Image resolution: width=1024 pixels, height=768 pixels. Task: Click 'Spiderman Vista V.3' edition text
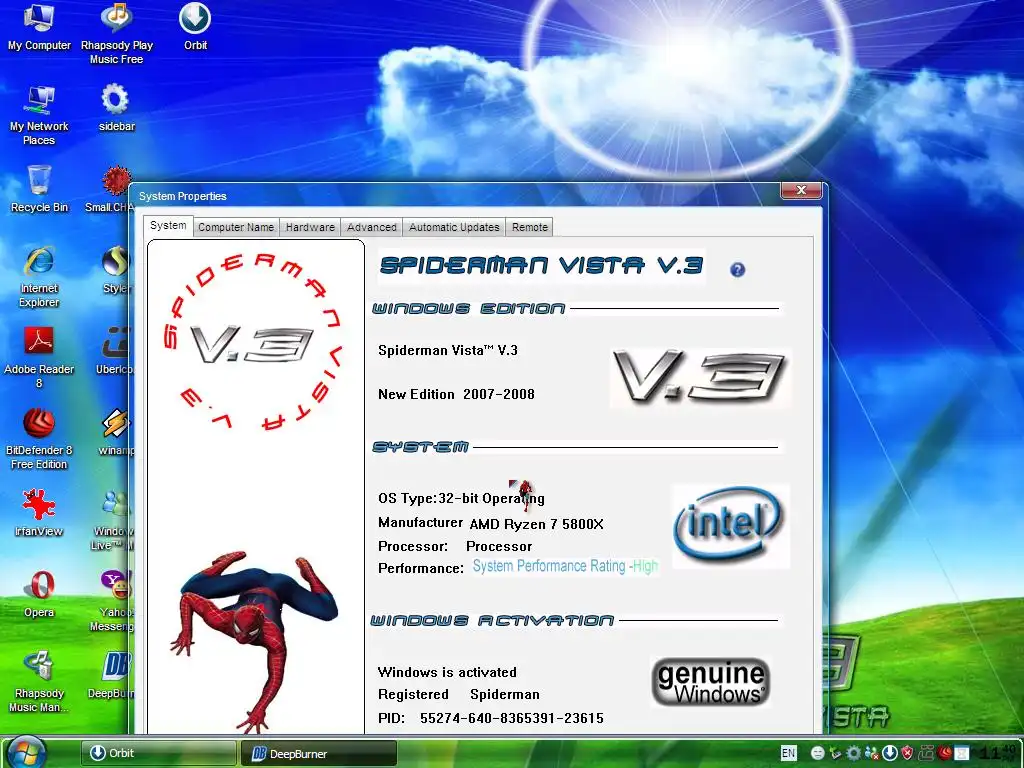tap(448, 350)
